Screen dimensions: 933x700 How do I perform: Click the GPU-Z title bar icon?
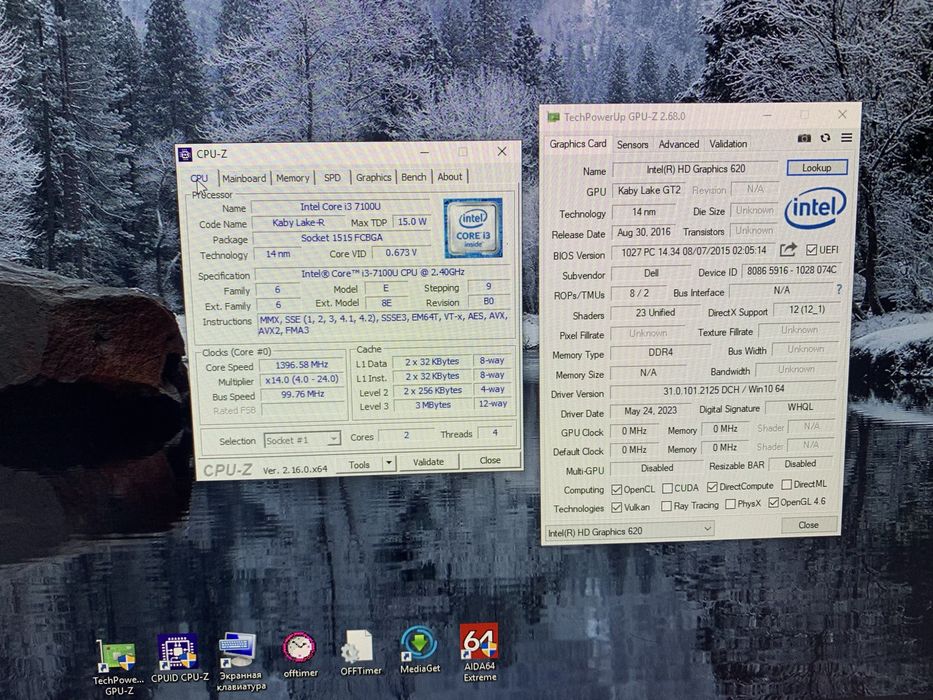tap(553, 117)
